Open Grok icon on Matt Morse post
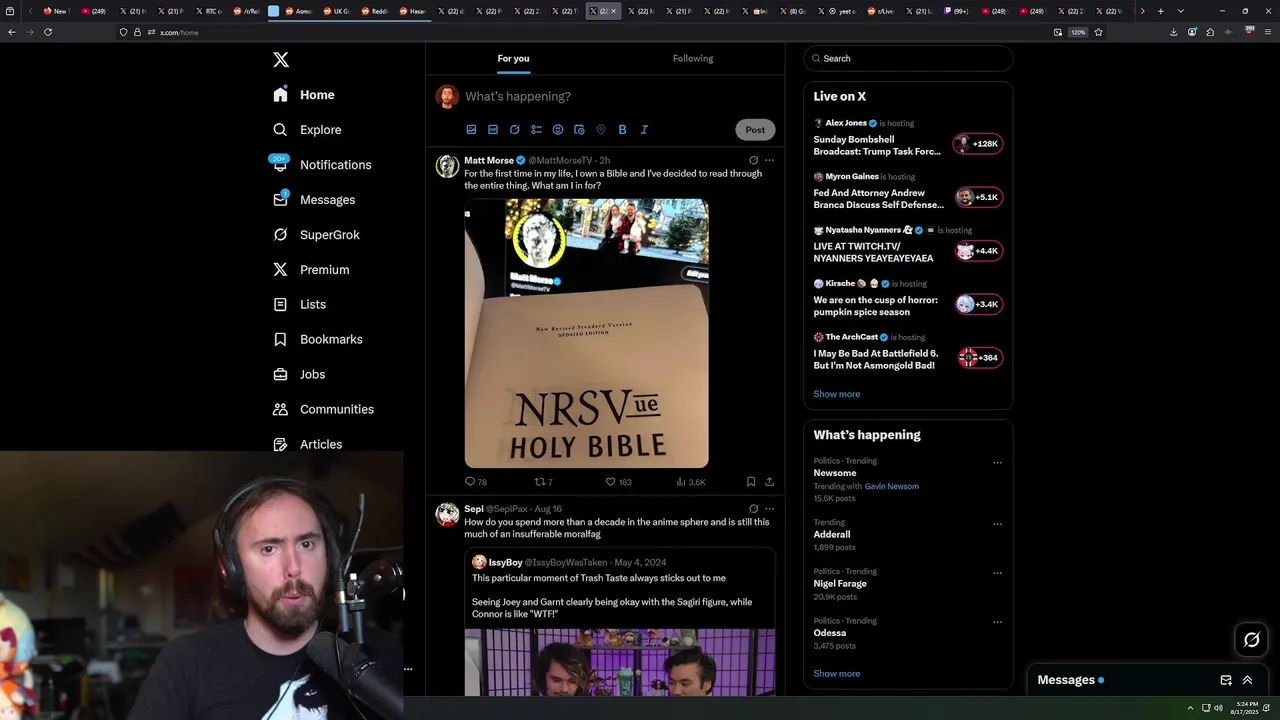 (x=753, y=160)
